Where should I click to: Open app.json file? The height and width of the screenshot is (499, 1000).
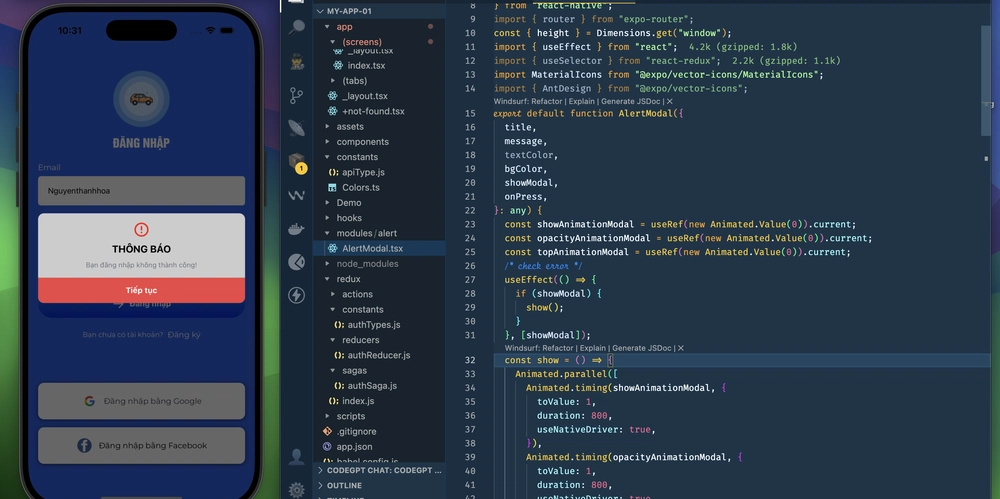[354, 447]
